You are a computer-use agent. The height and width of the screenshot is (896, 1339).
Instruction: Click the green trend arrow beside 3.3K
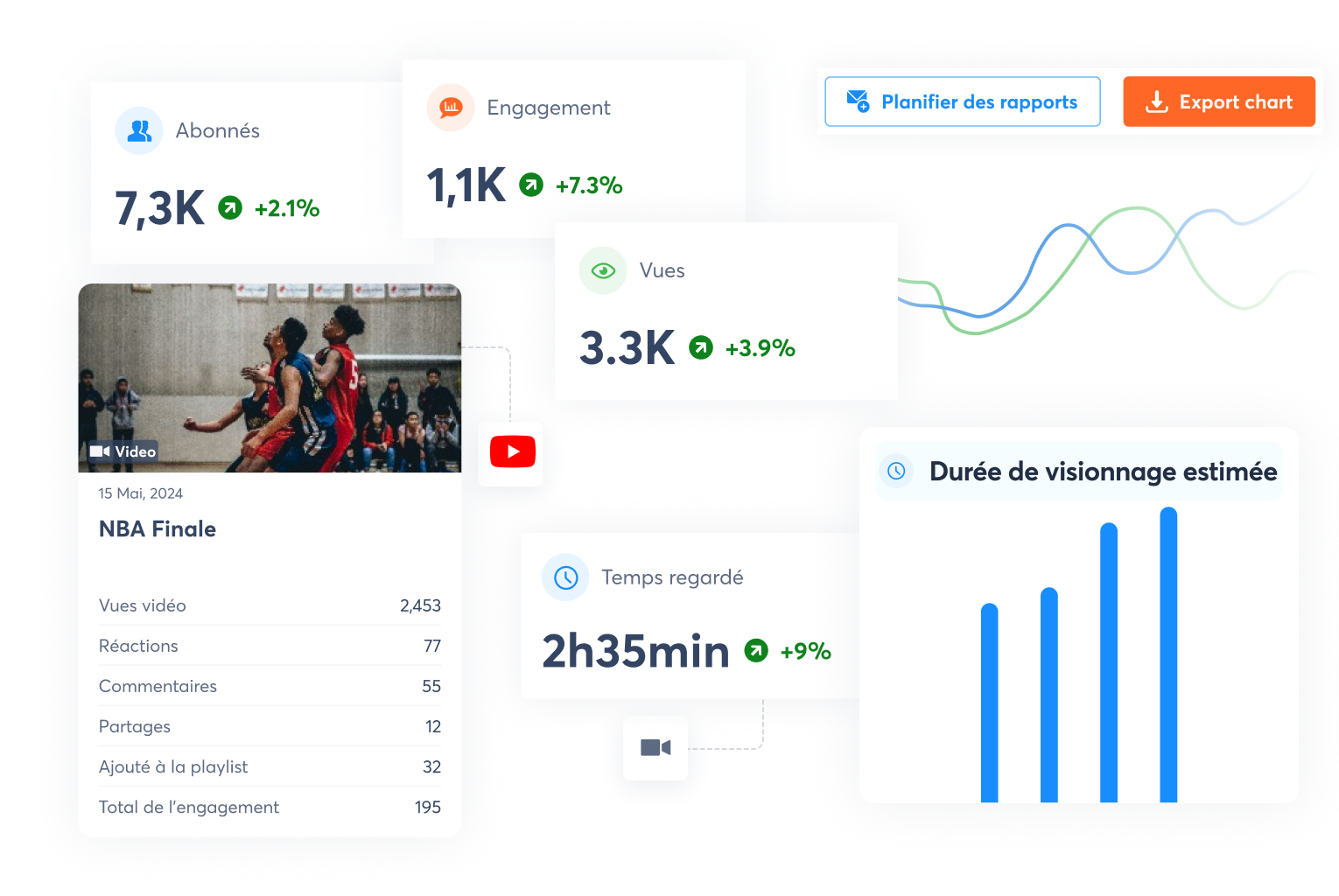[x=701, y=348]
